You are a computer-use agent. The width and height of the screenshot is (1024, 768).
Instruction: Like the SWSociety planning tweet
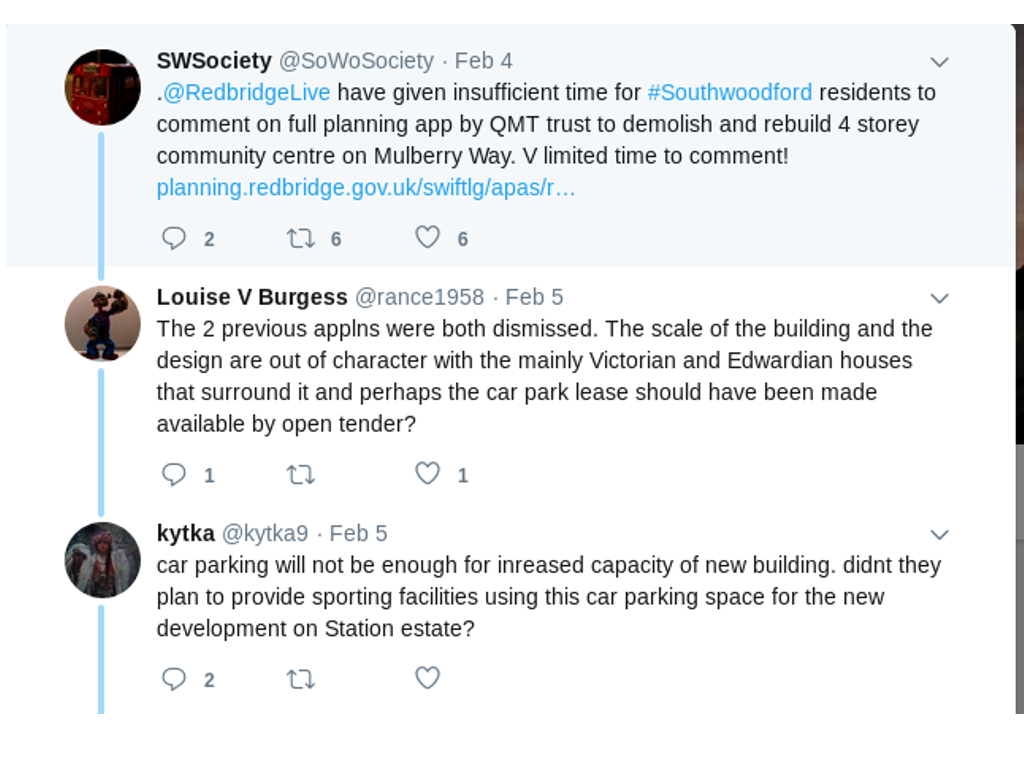click(428, 237)
